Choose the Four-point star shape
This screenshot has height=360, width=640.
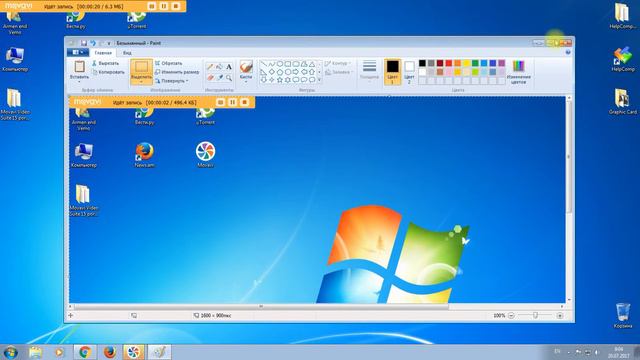point(272,80)
